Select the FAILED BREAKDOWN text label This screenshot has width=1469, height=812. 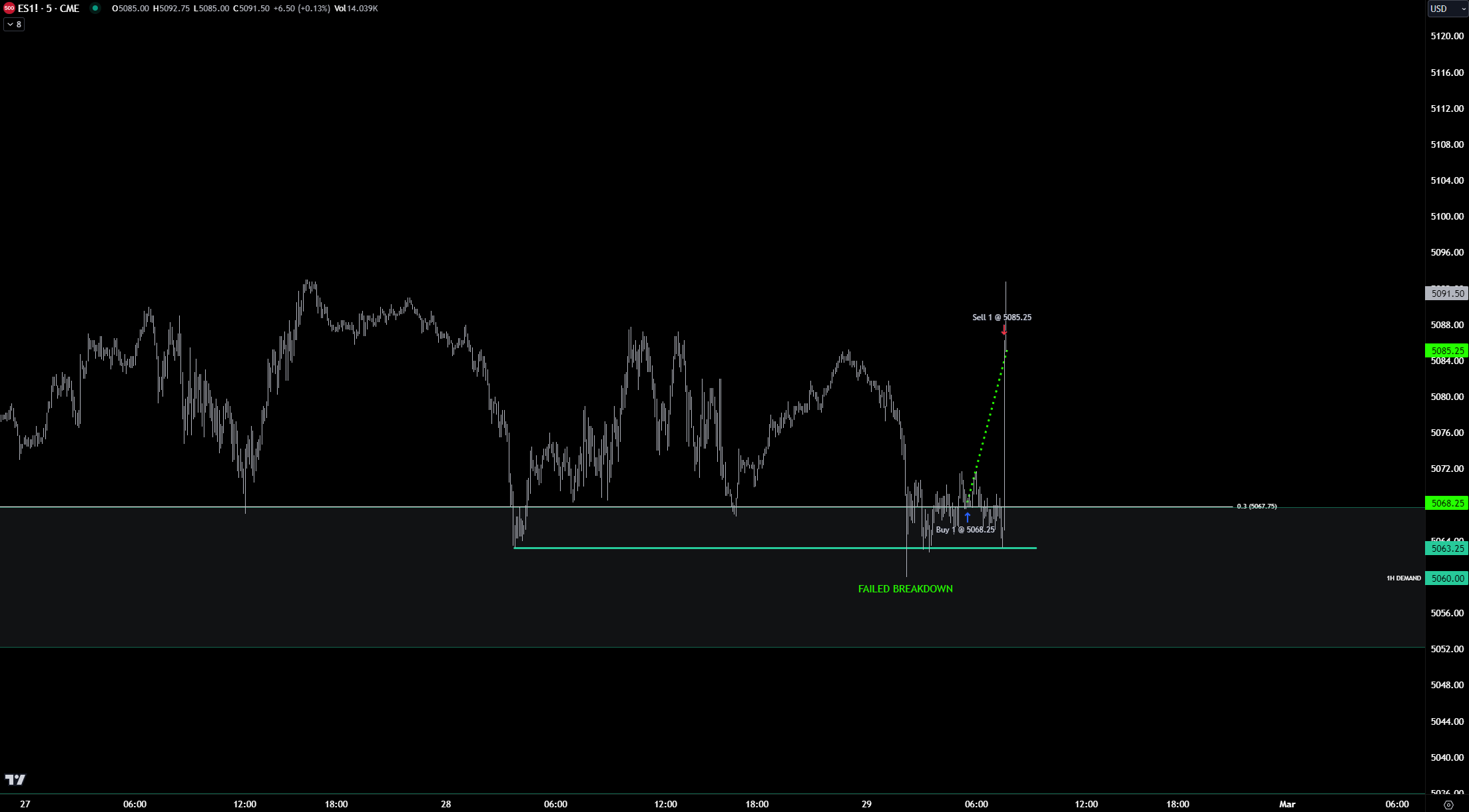(905, 589)
